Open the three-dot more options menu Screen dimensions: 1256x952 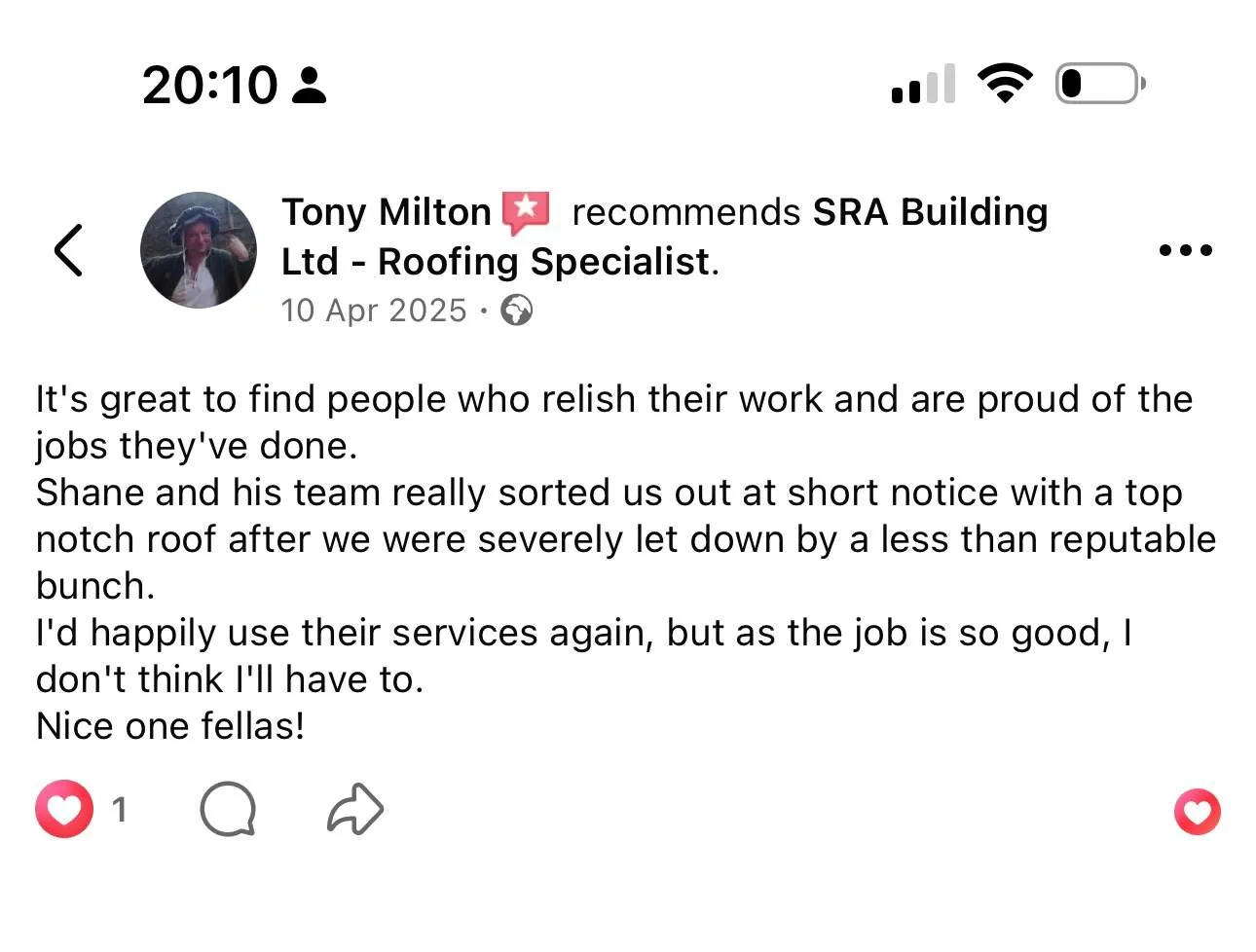1185,250
